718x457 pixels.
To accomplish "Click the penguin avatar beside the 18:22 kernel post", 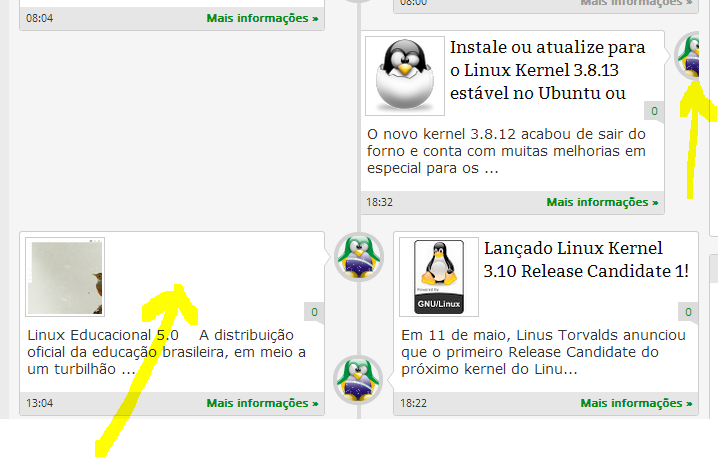I will pyautogui.click(x=358, y=380).
